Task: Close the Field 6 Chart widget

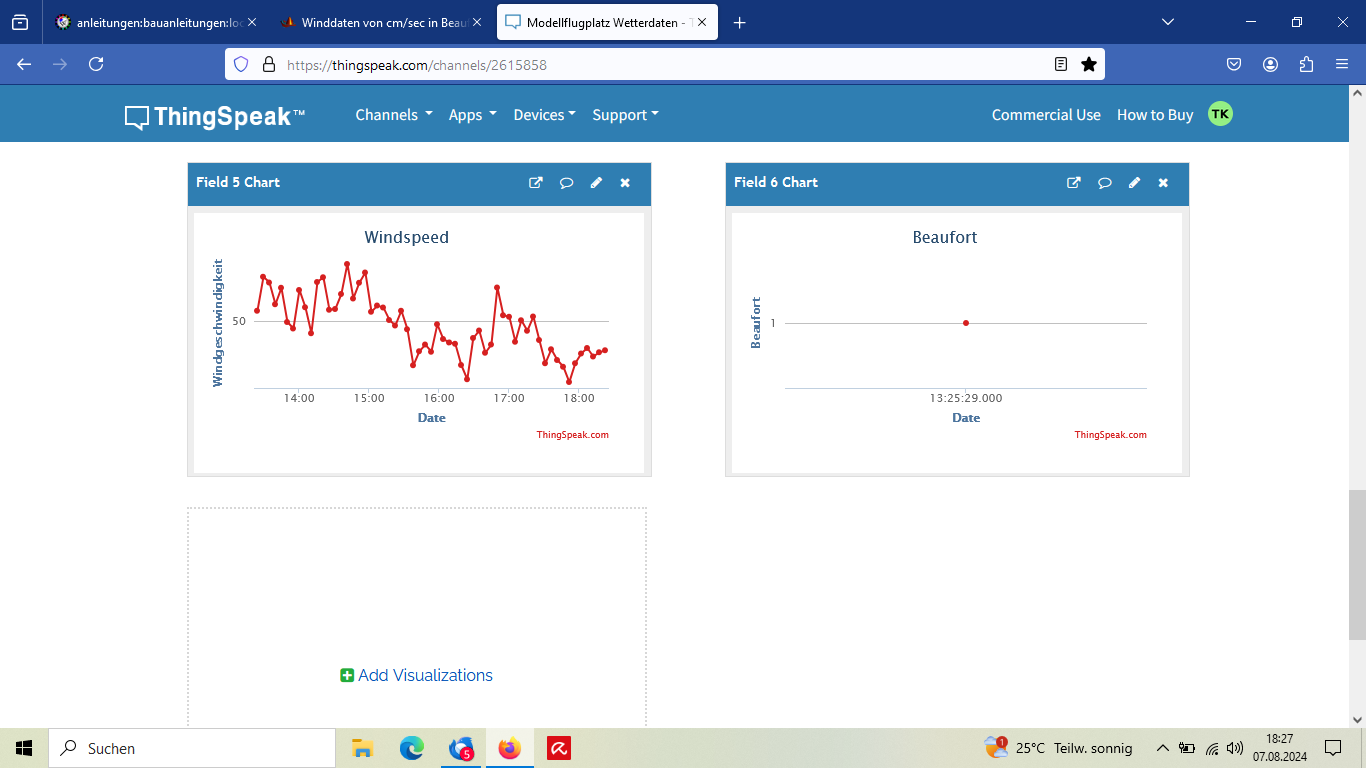Action: [1163, 183]
